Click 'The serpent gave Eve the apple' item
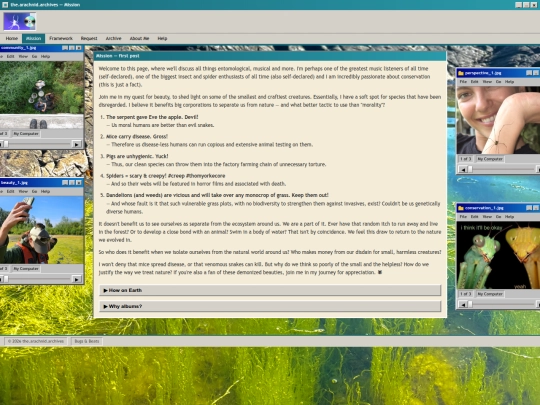The width and height of the screenshot is (540, 405). pyautogui.click(x=152, y=117)
